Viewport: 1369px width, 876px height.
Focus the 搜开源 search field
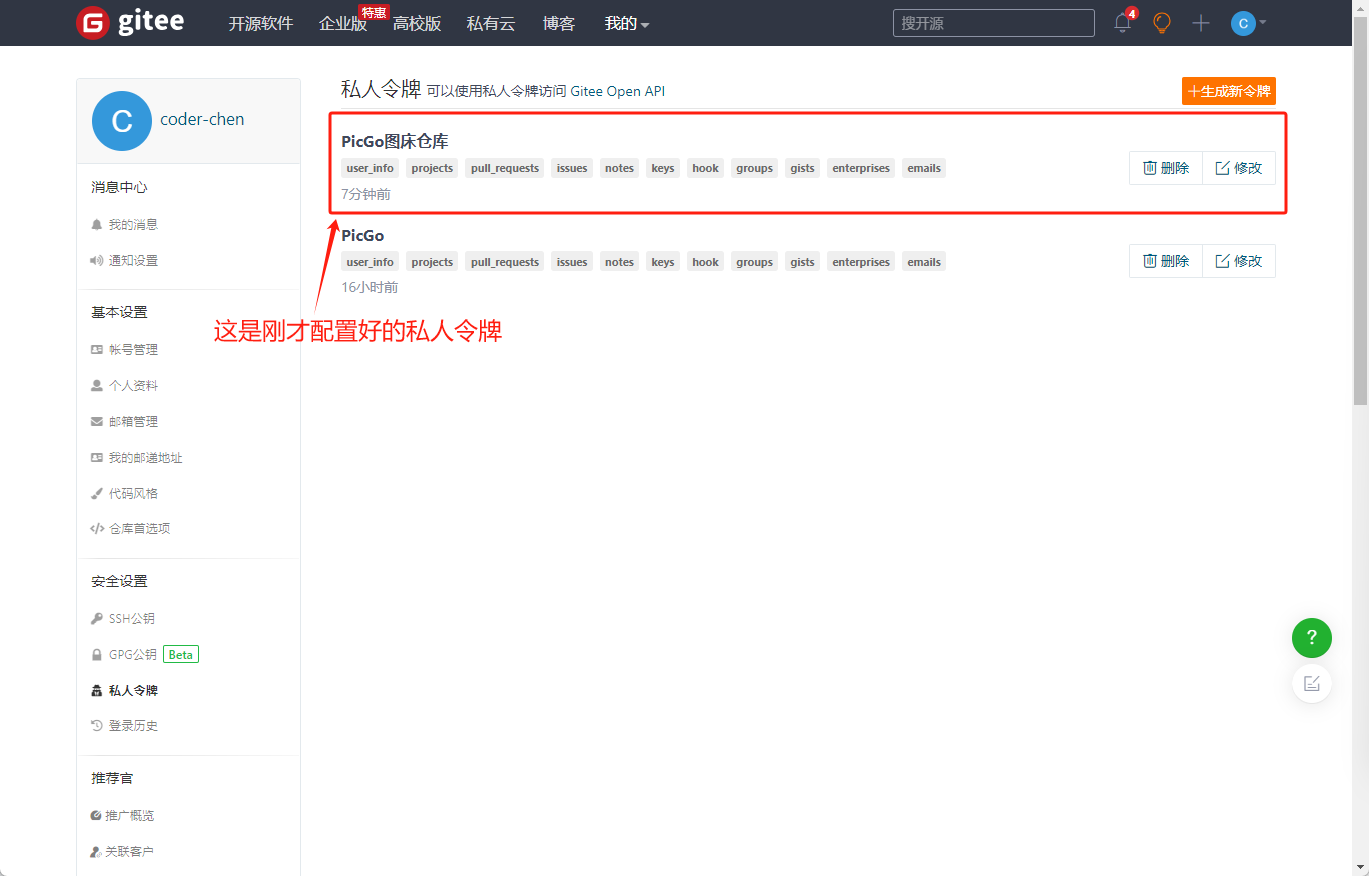tap(994, 23)
